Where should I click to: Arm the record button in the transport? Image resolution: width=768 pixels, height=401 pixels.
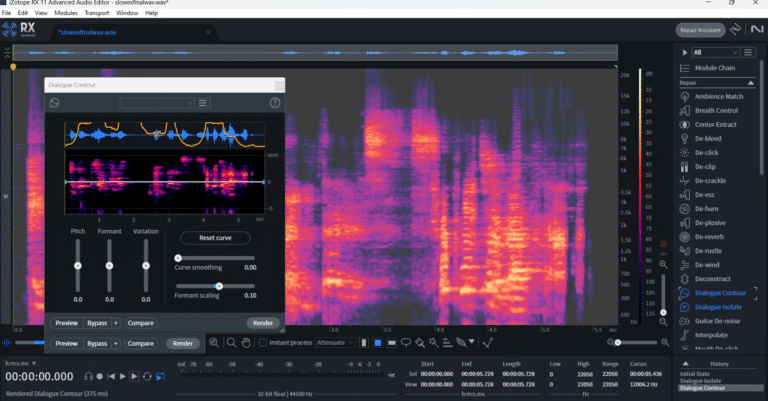pos(99,377)
